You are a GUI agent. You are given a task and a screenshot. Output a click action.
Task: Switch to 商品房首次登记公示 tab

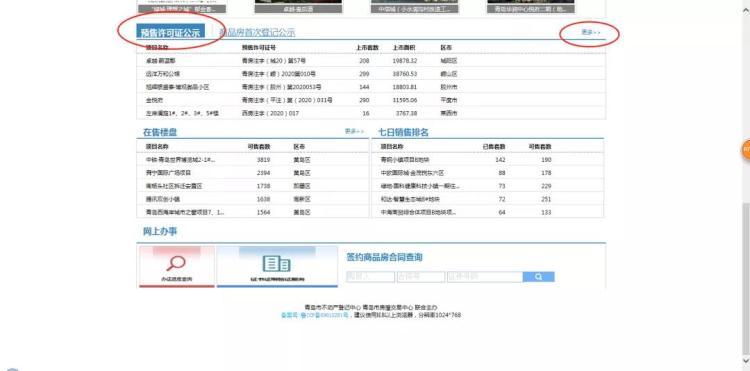pyautogui.click(x=257, y=33)
